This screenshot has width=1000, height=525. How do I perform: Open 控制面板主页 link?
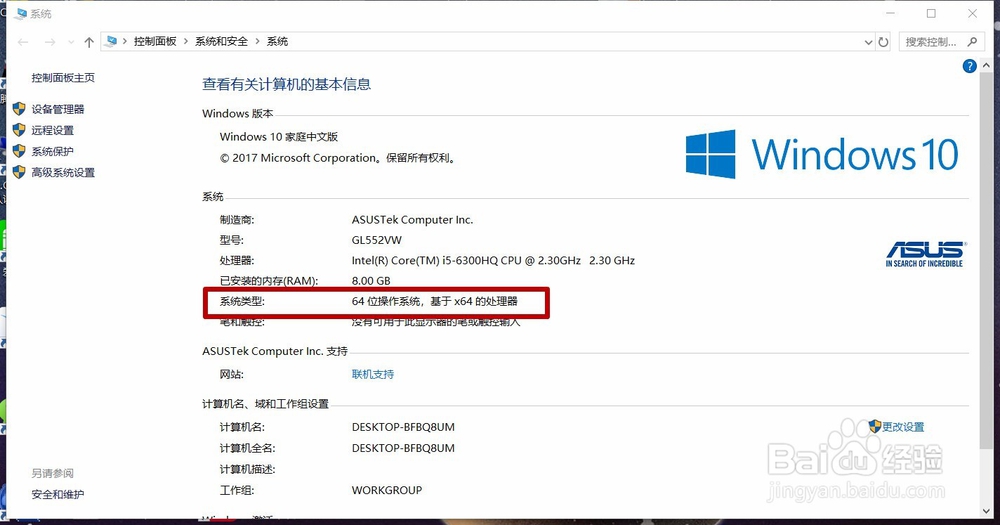click(x=63, y=78)
